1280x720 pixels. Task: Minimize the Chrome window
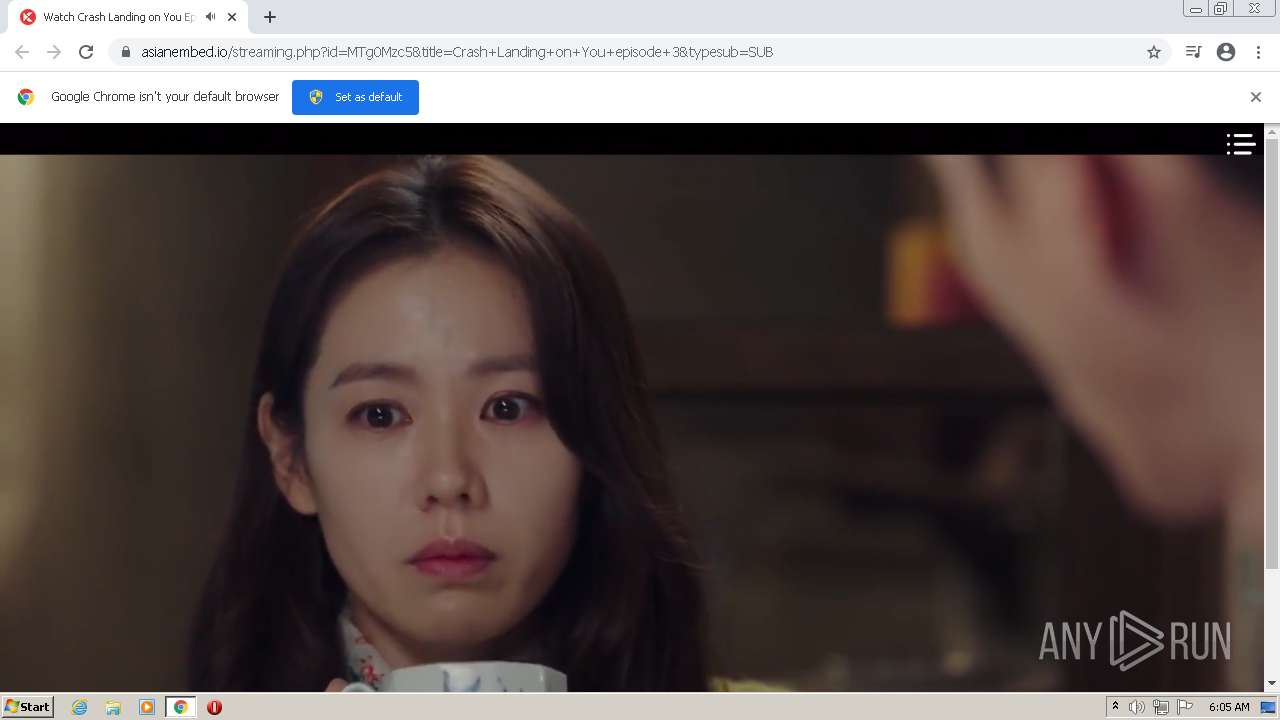coord(1195,9)
